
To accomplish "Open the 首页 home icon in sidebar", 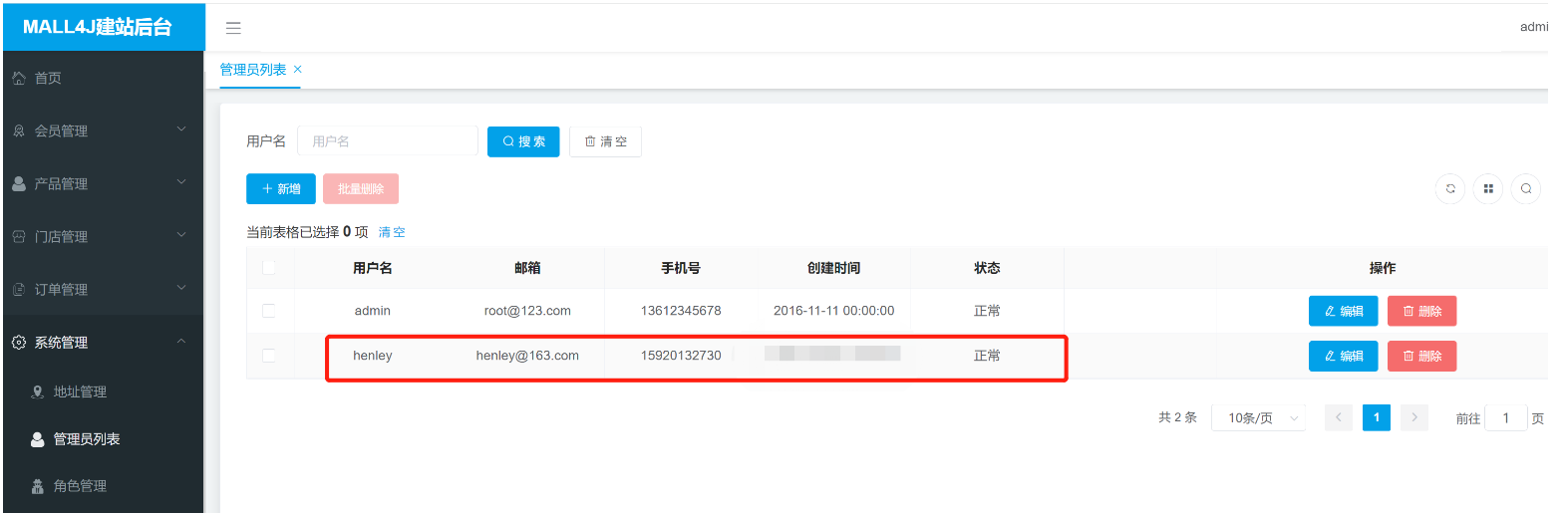I will (x=19, y=78).
